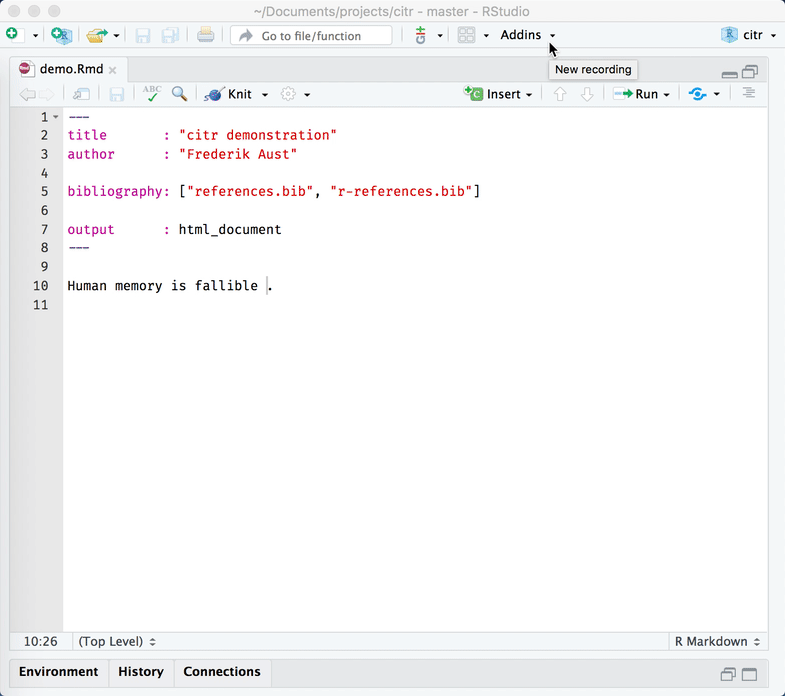Click the Create a Project icon

[x=62, y=35]
